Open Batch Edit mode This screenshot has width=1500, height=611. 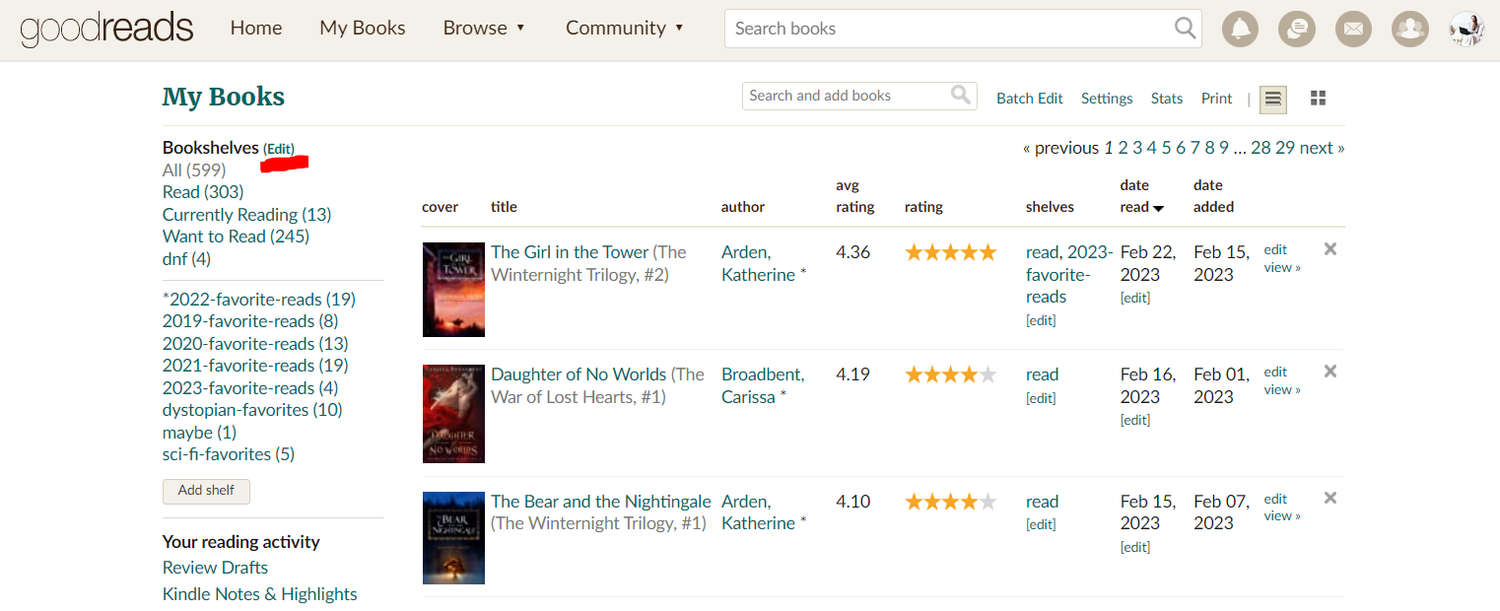coord(1030,98)
